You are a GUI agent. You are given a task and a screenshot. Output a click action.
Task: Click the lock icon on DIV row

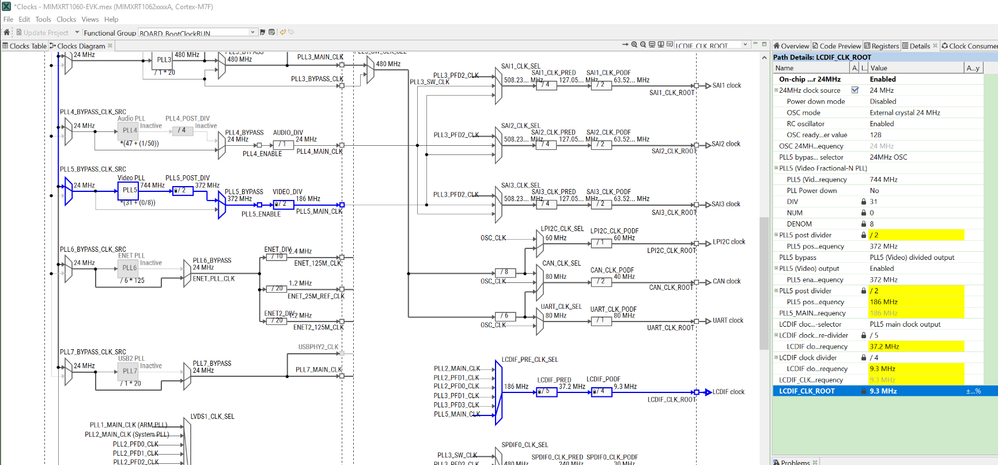pyautogui.click(x=863, y=202)
